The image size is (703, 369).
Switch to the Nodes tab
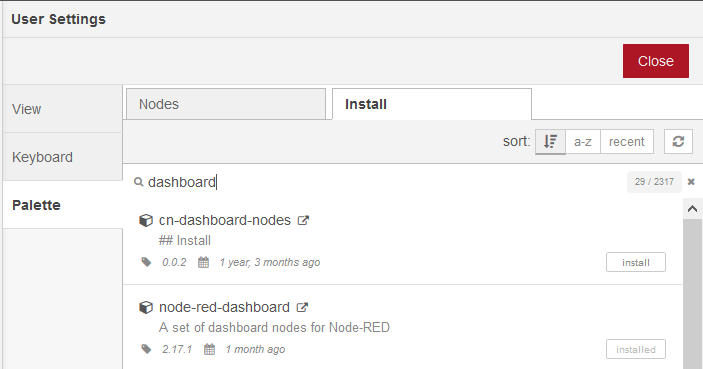click(226, 104)
